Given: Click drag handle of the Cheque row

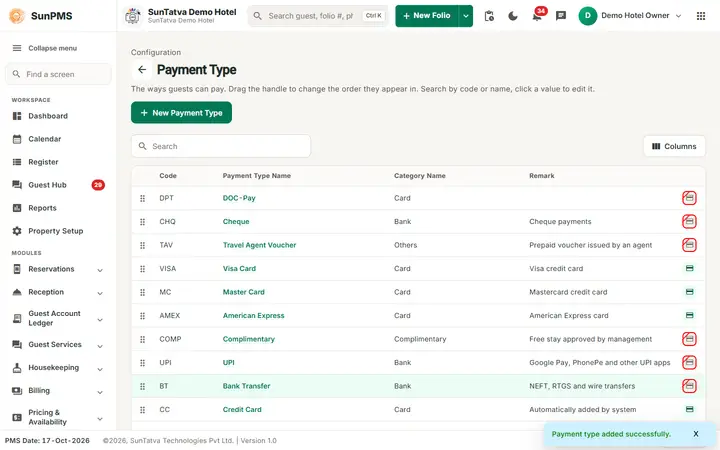Looking at the screenshot, I should tap(142, 222).
